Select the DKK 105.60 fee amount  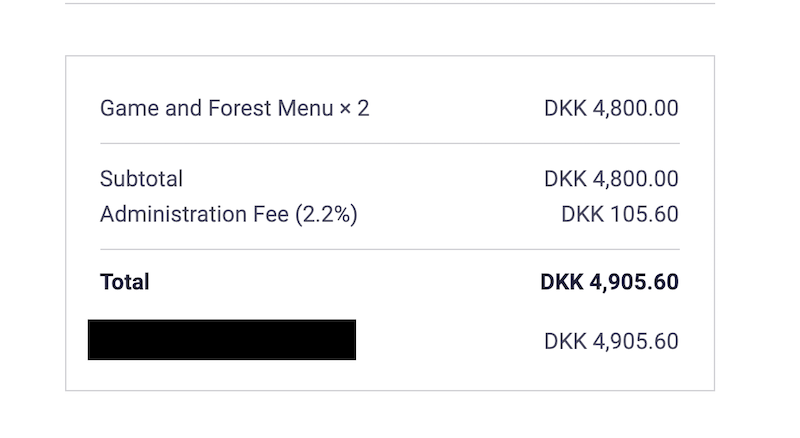coord(620,214)
